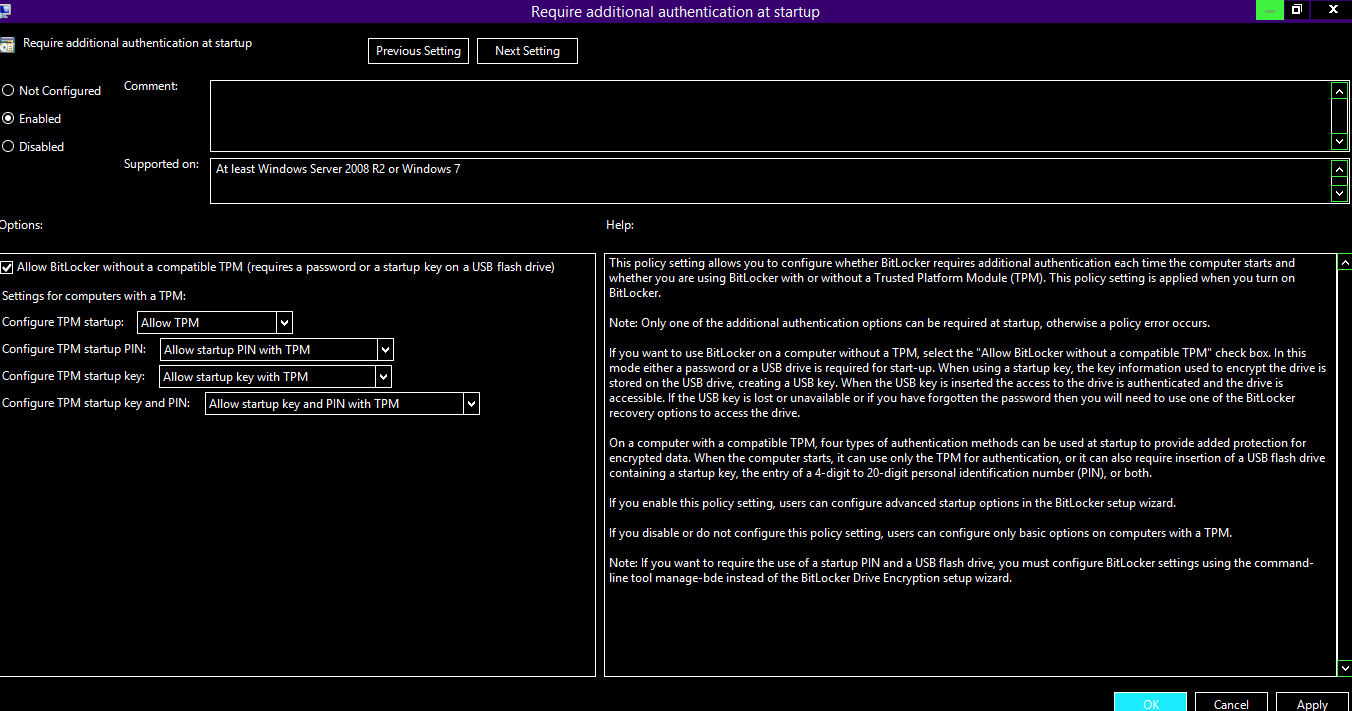Click the help paragraph starting 'Note: Only one'

click(909, 323)
